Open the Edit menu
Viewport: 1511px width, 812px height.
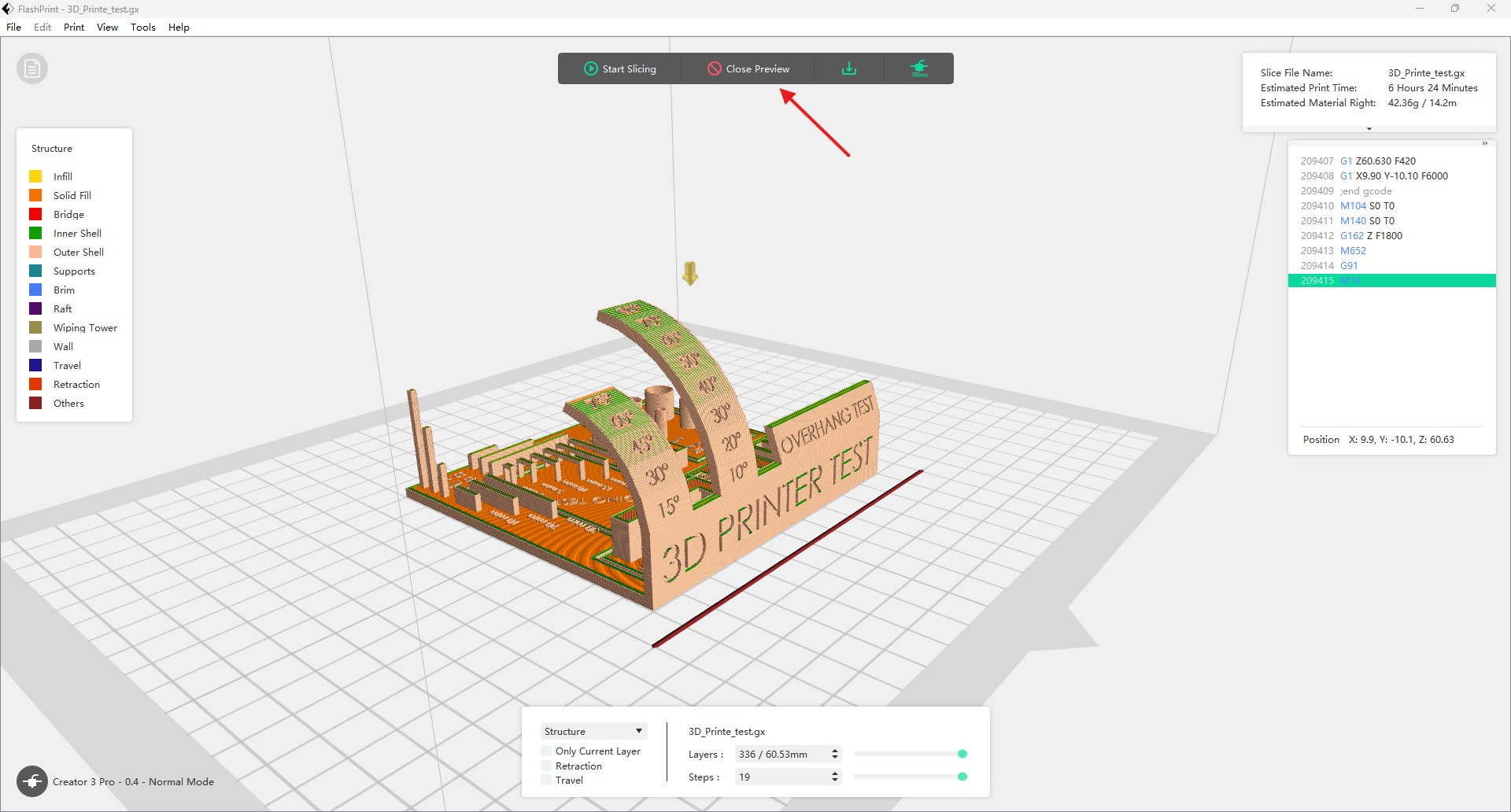(x=42, y=27)
